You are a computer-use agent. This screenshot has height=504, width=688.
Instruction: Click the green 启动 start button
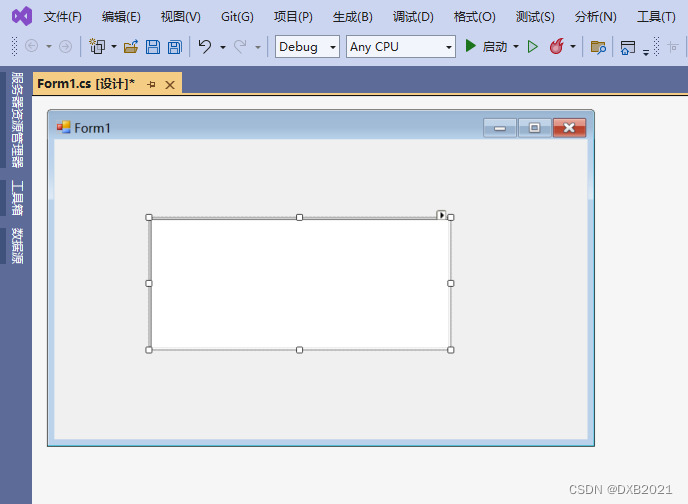pyautogui.click(x=486, y=46)
